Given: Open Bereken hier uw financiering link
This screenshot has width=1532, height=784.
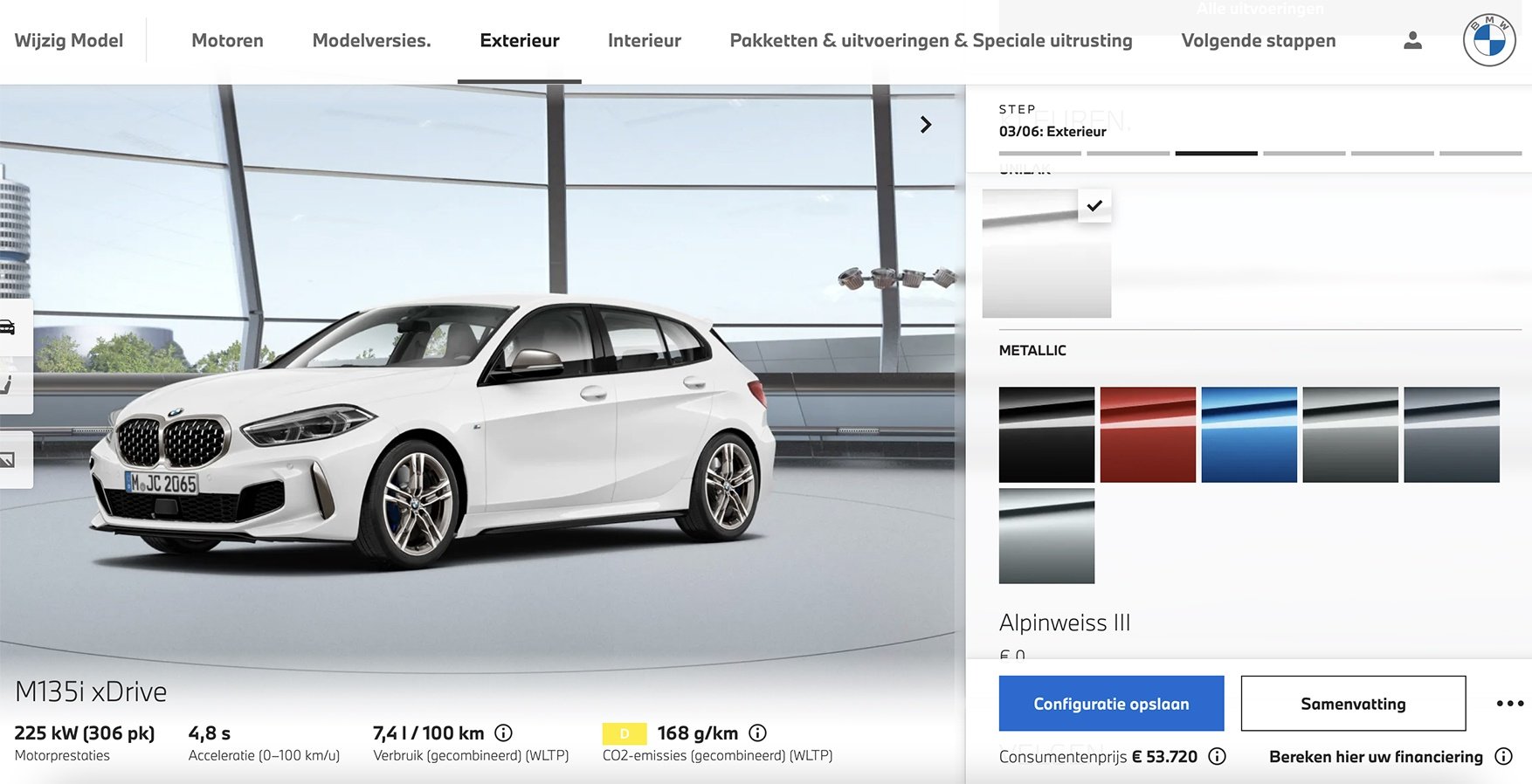Looking at the screenshot, I should click(x=1376, y=757).
